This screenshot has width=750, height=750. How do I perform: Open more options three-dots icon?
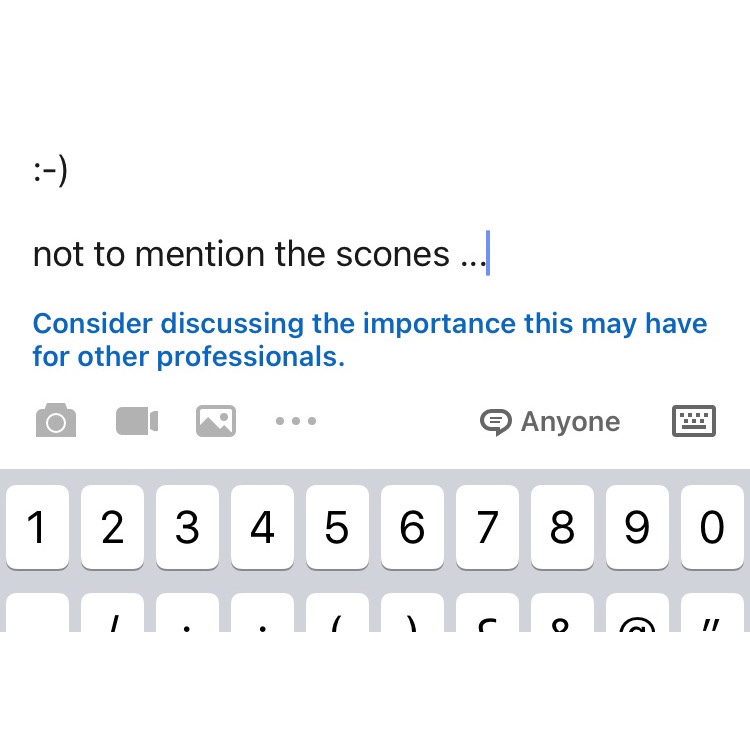(x=296, y=421)
